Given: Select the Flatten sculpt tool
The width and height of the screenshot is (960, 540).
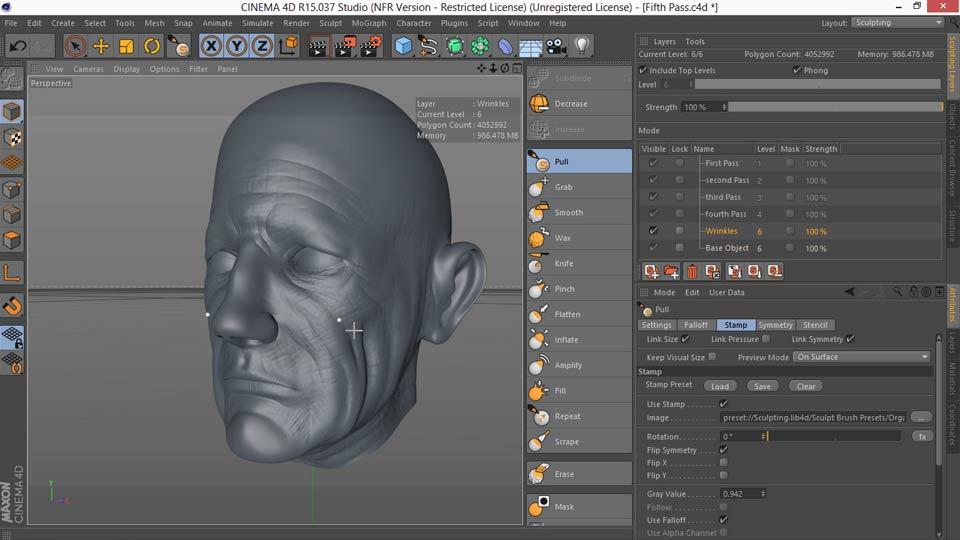Looking at the screenshot, I should (566, 314).
